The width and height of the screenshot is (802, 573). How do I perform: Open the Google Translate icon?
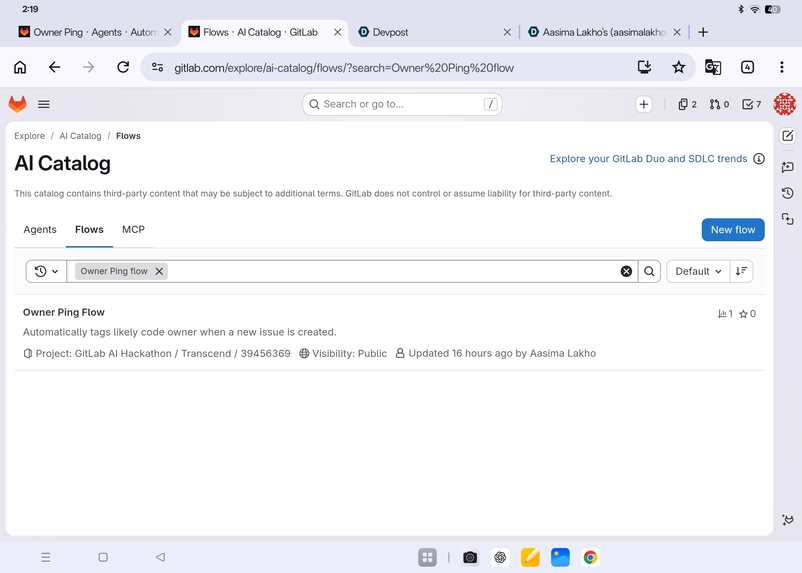[713, 67]
